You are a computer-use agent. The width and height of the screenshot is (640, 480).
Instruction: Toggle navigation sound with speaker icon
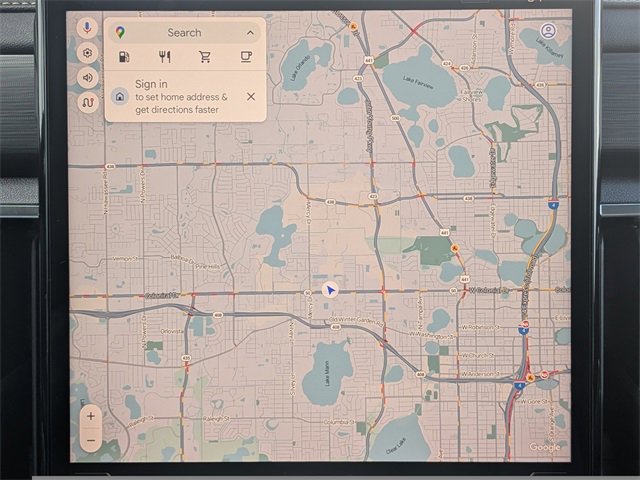click(89, 77)
